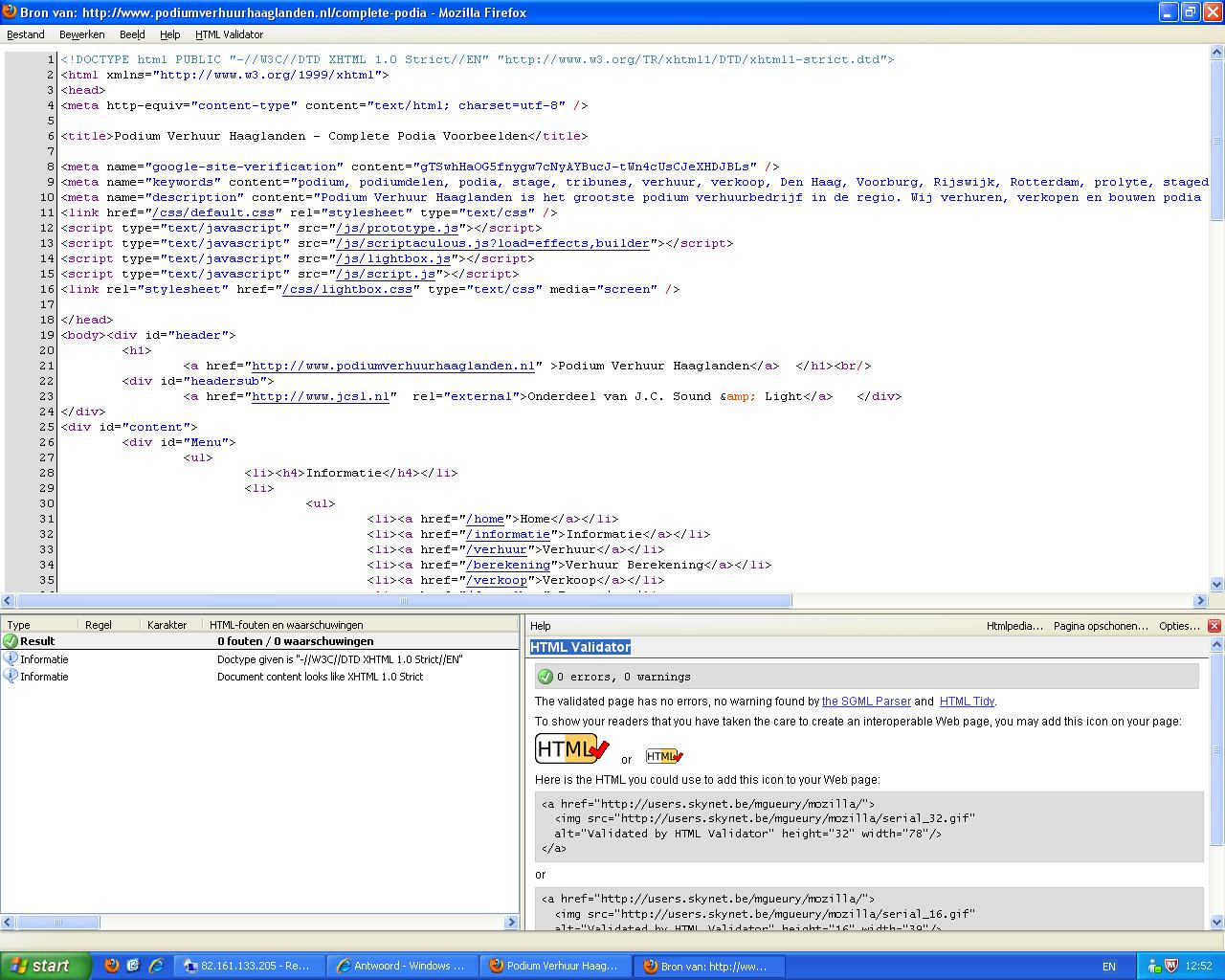Click the source horizontal scrollbar thumb

(404, 601)
